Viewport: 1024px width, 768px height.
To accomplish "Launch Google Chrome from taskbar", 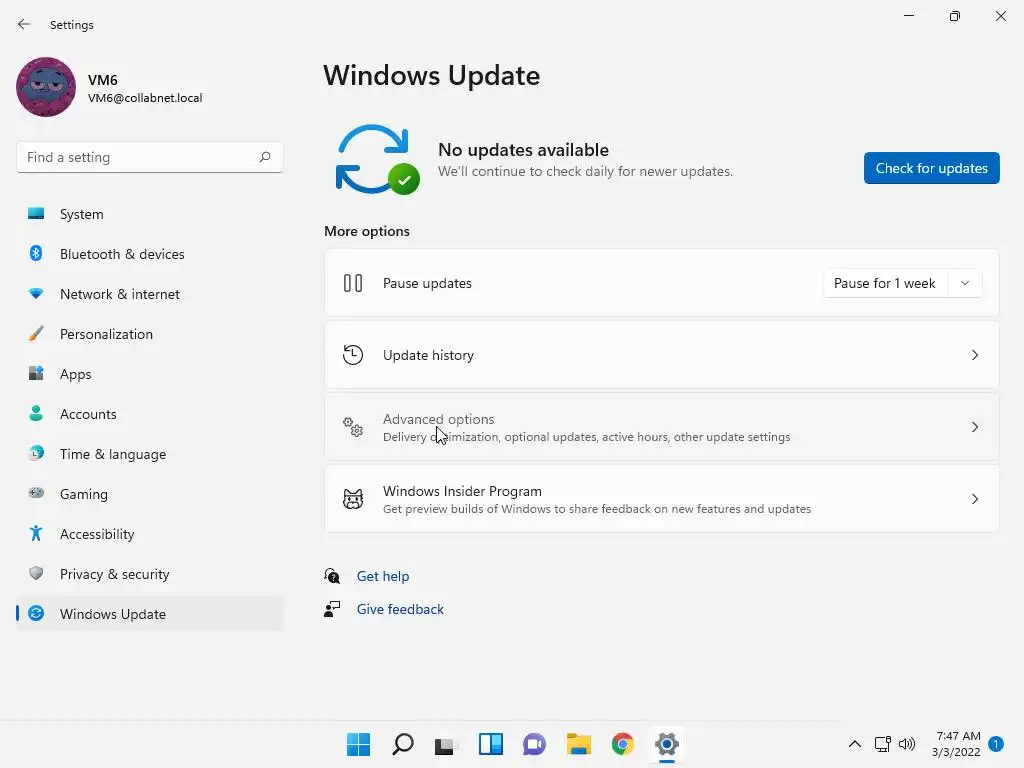I will point(622,744).
